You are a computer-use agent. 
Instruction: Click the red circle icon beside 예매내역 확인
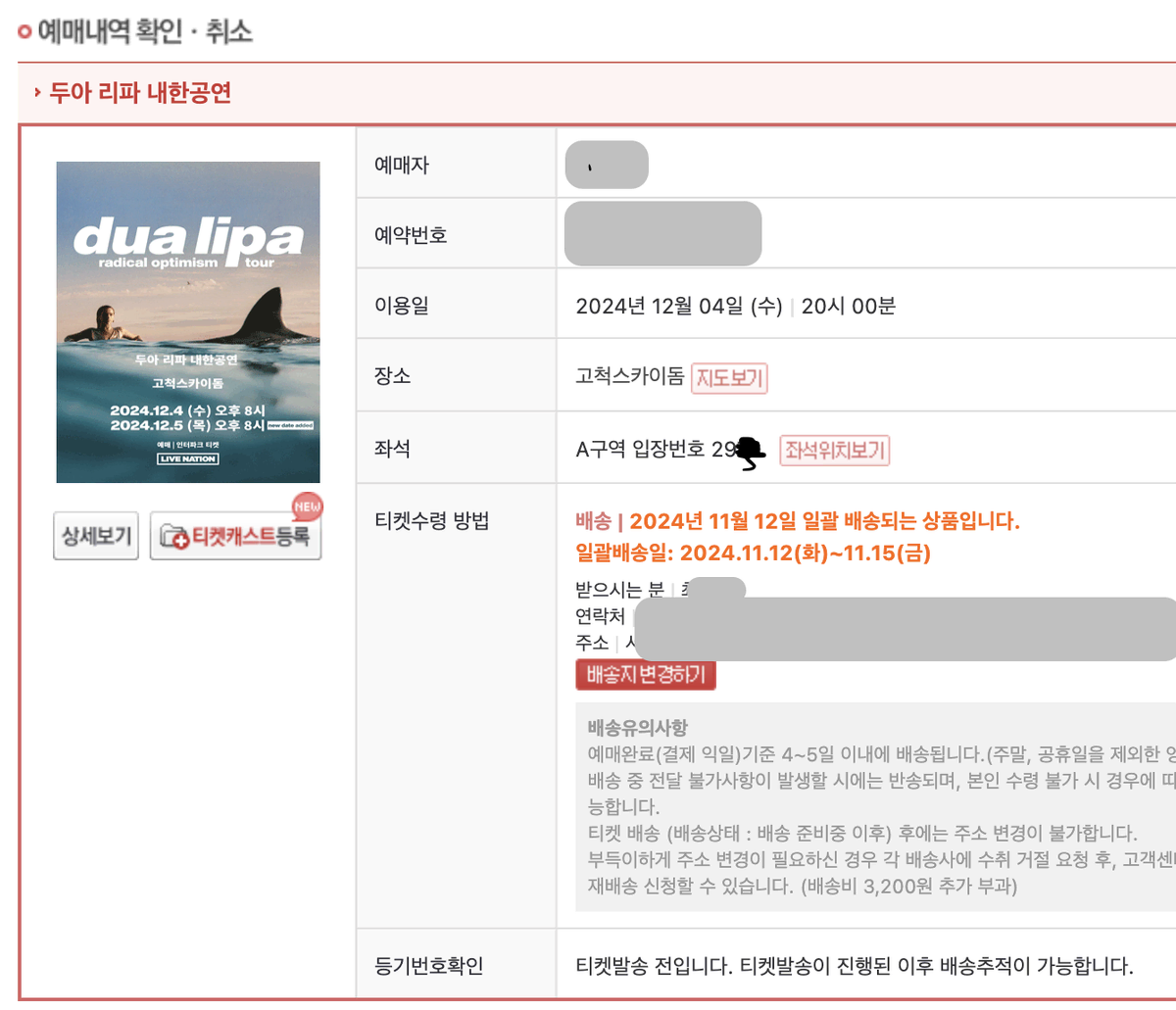(24, 32)
